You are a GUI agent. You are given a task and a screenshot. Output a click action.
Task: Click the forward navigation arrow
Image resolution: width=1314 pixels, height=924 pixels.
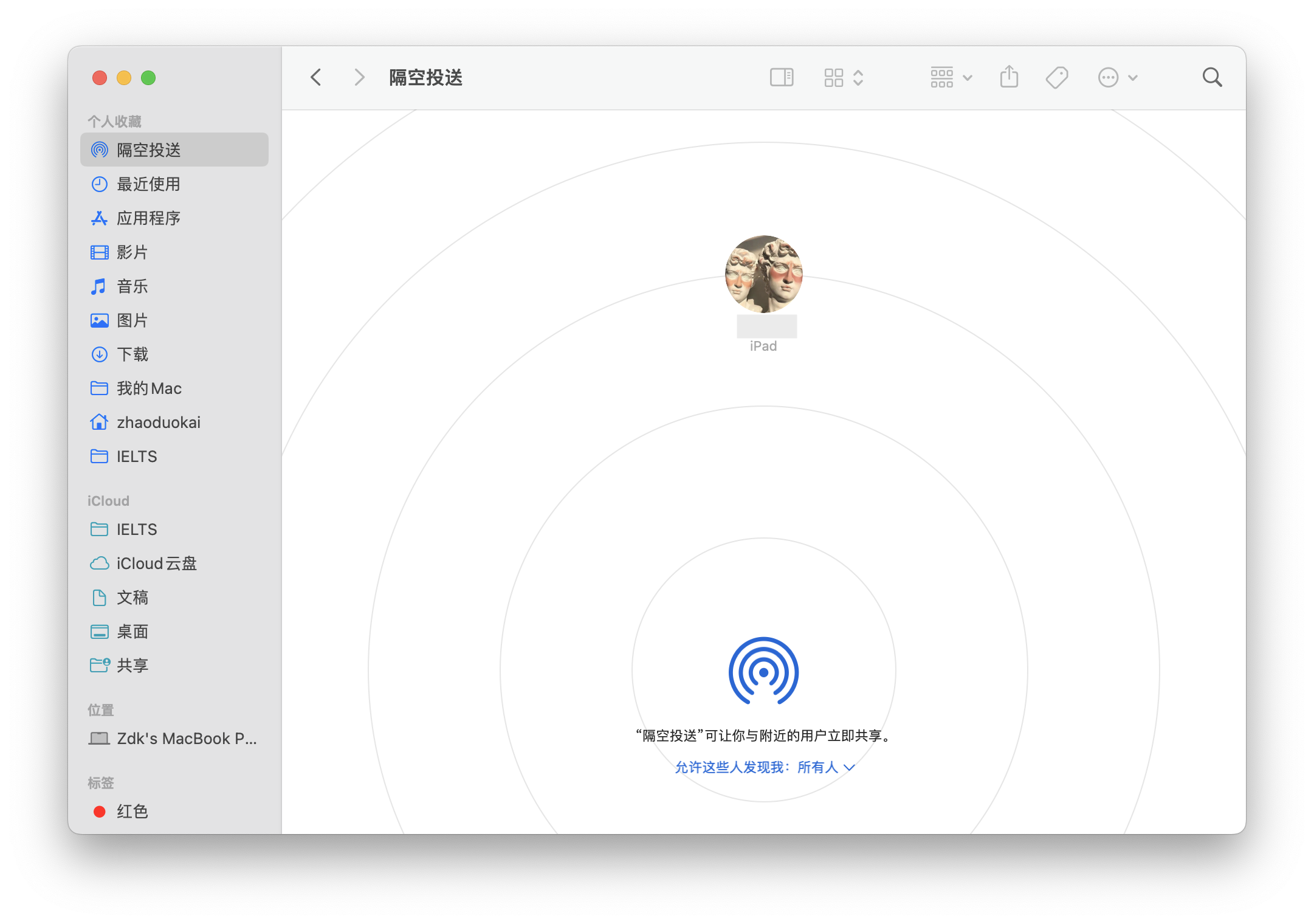coord(359,77)
